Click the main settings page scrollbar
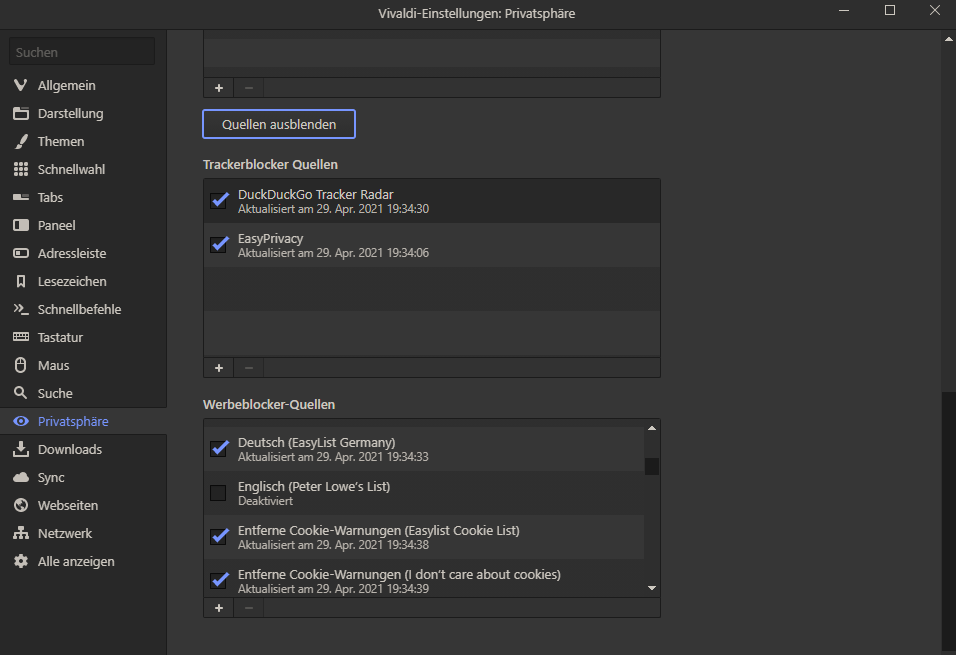The height and width of the screenshot is (655, 956). tap(948, 520)
